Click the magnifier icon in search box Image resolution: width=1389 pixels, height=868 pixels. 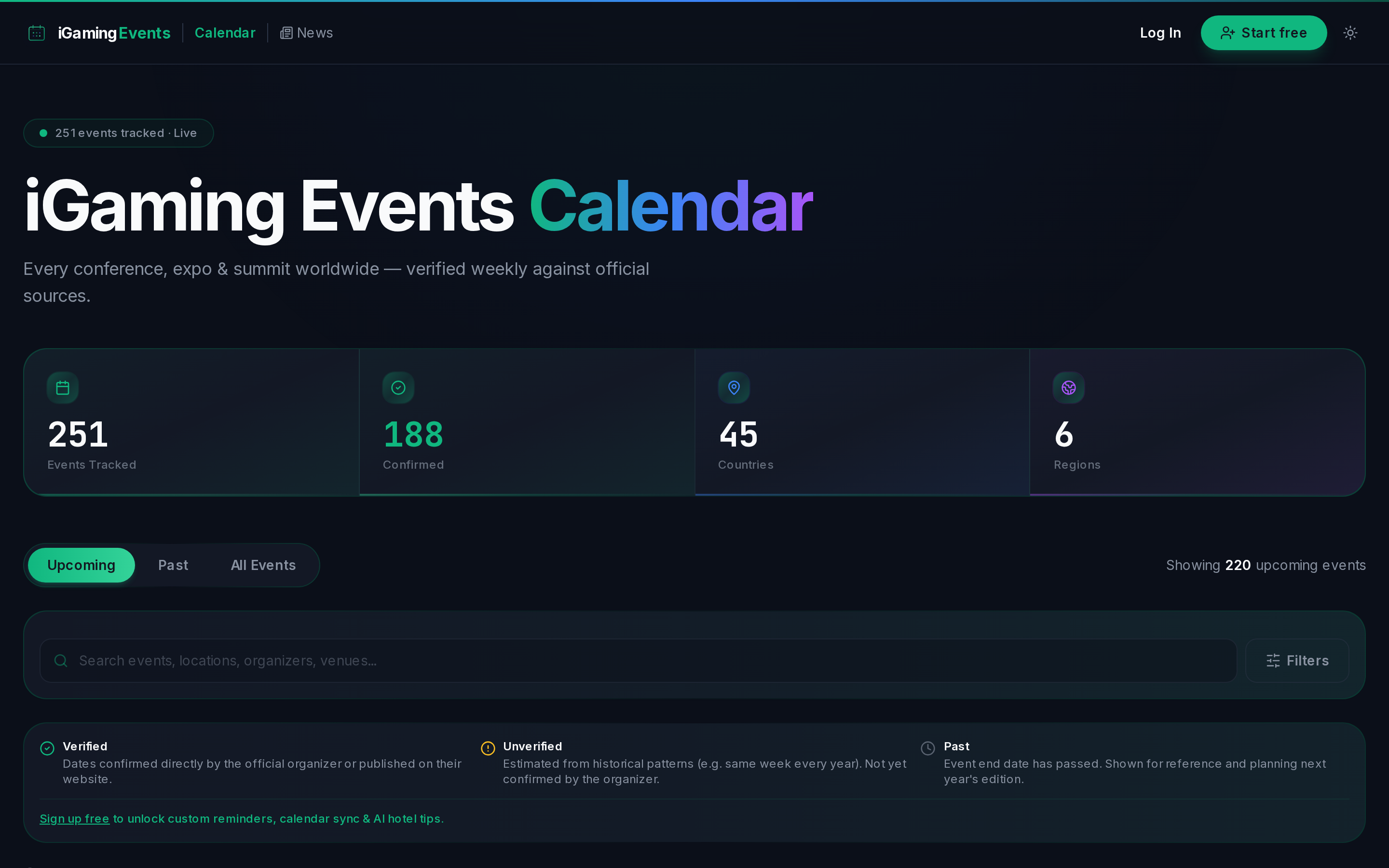point(61,661)
